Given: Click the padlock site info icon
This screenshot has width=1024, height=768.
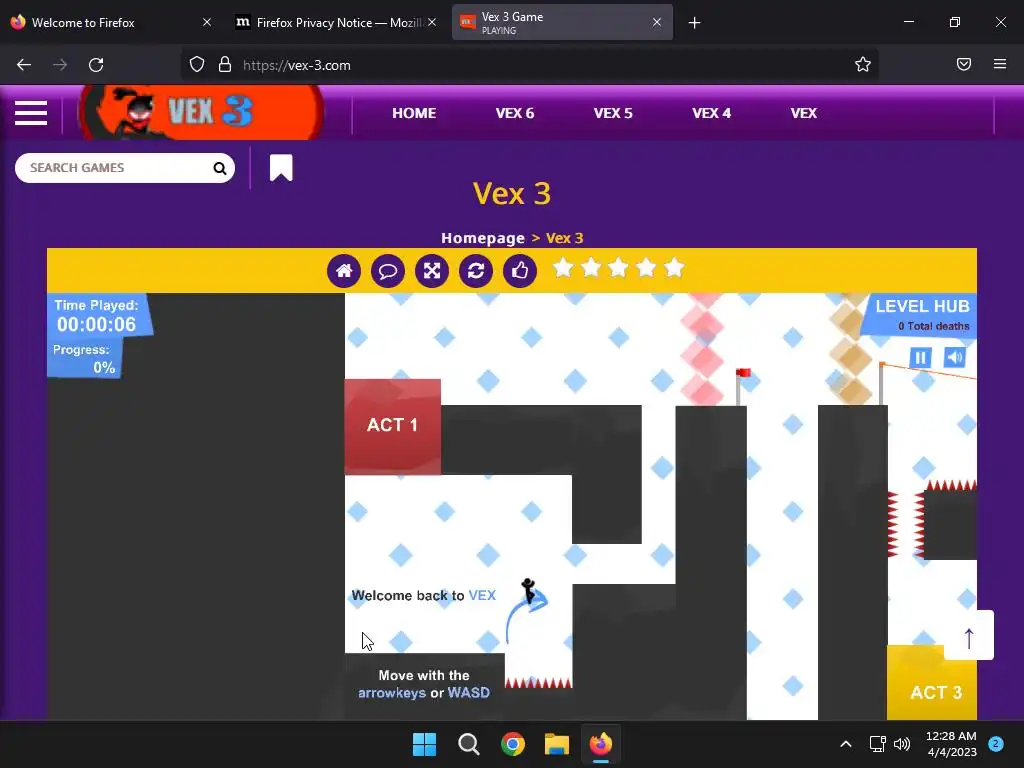Looking at the screenshot, I should [225, 65].
